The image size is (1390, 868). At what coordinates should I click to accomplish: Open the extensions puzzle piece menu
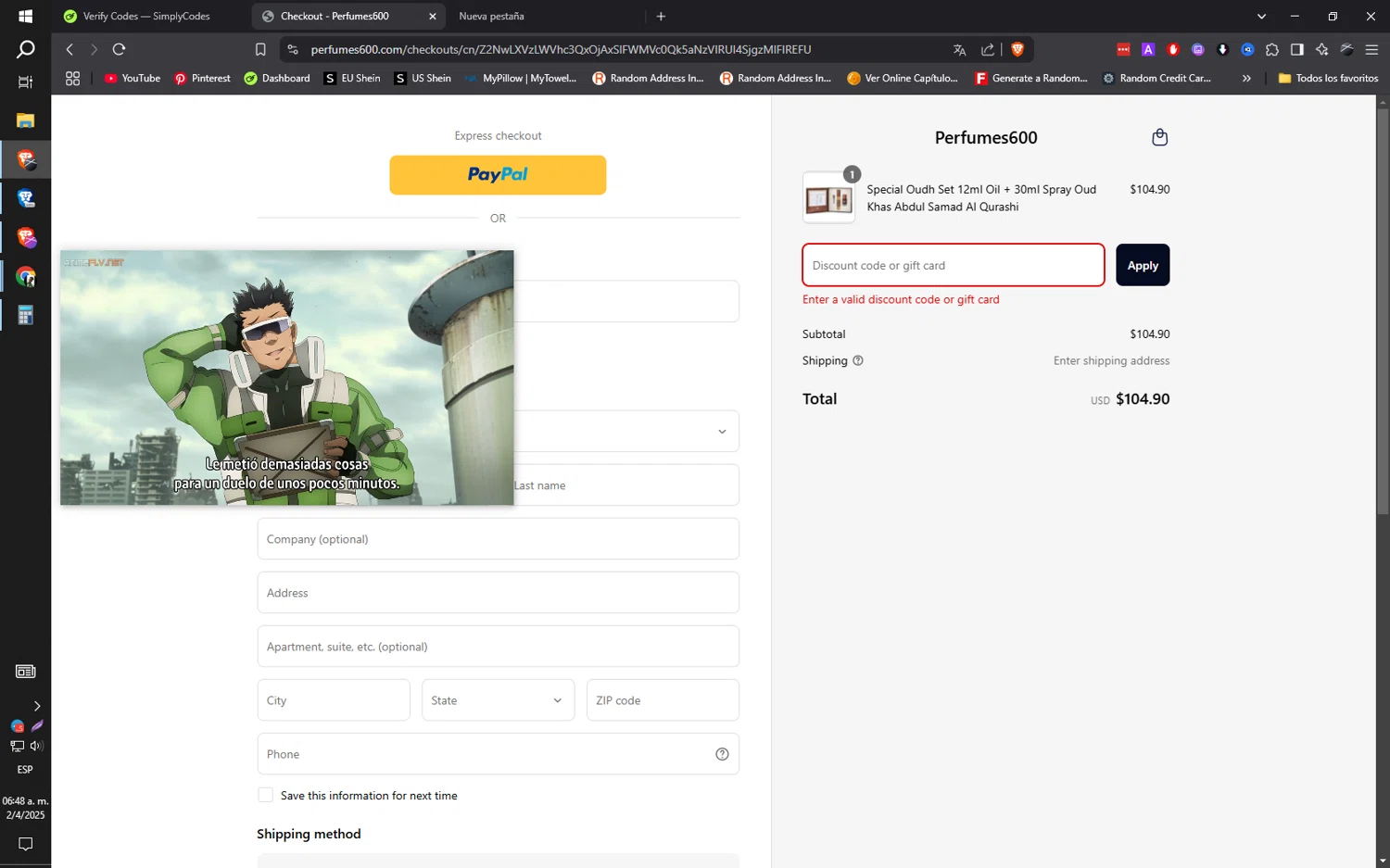[1272, 49]
